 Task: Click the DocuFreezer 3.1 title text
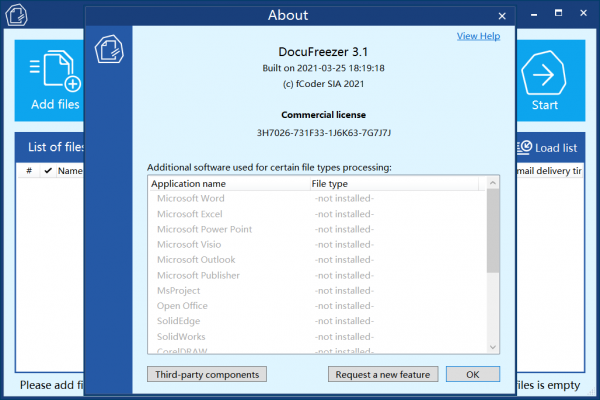(323, 52)
